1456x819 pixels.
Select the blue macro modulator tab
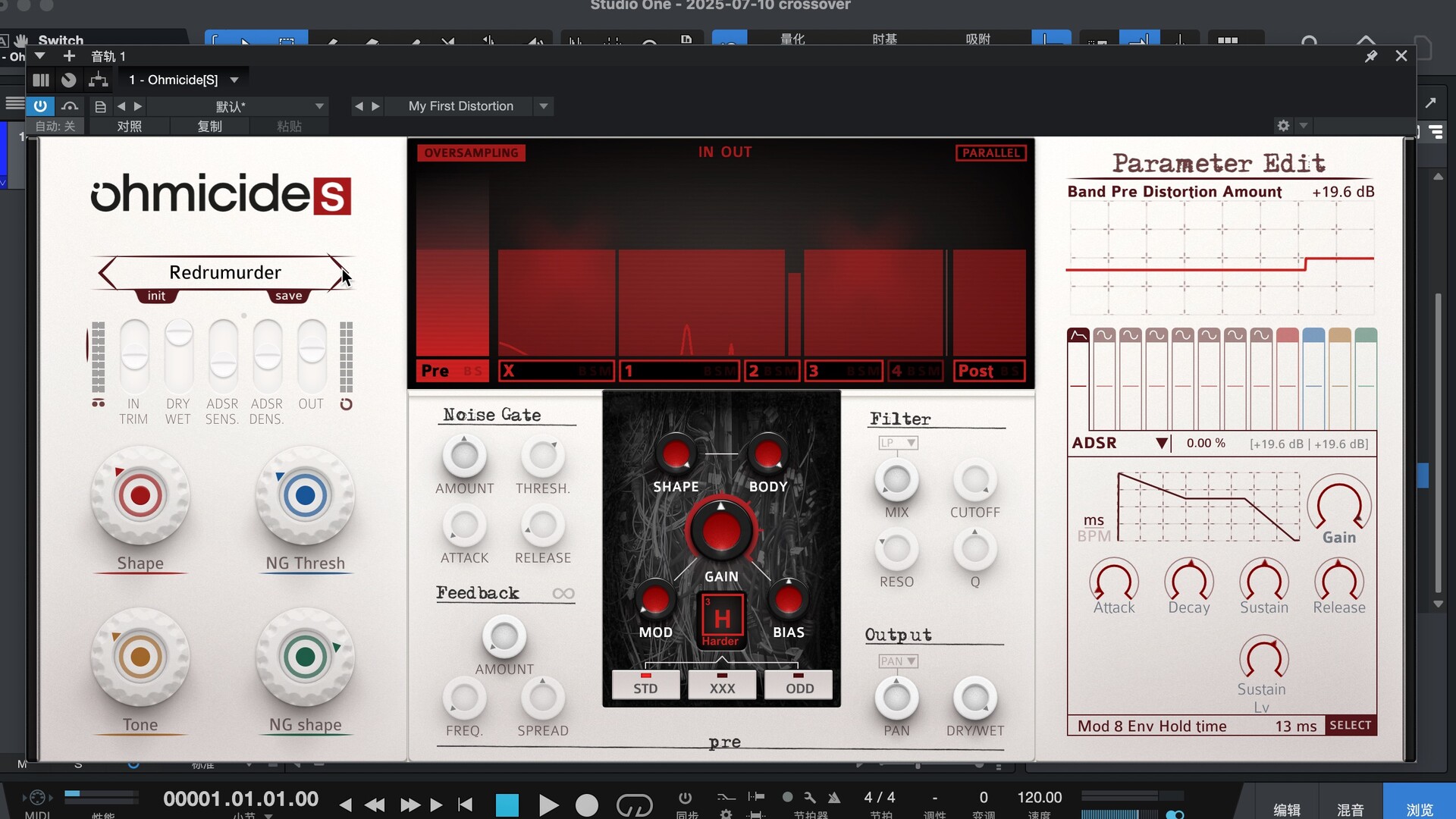coord(1313,335)
